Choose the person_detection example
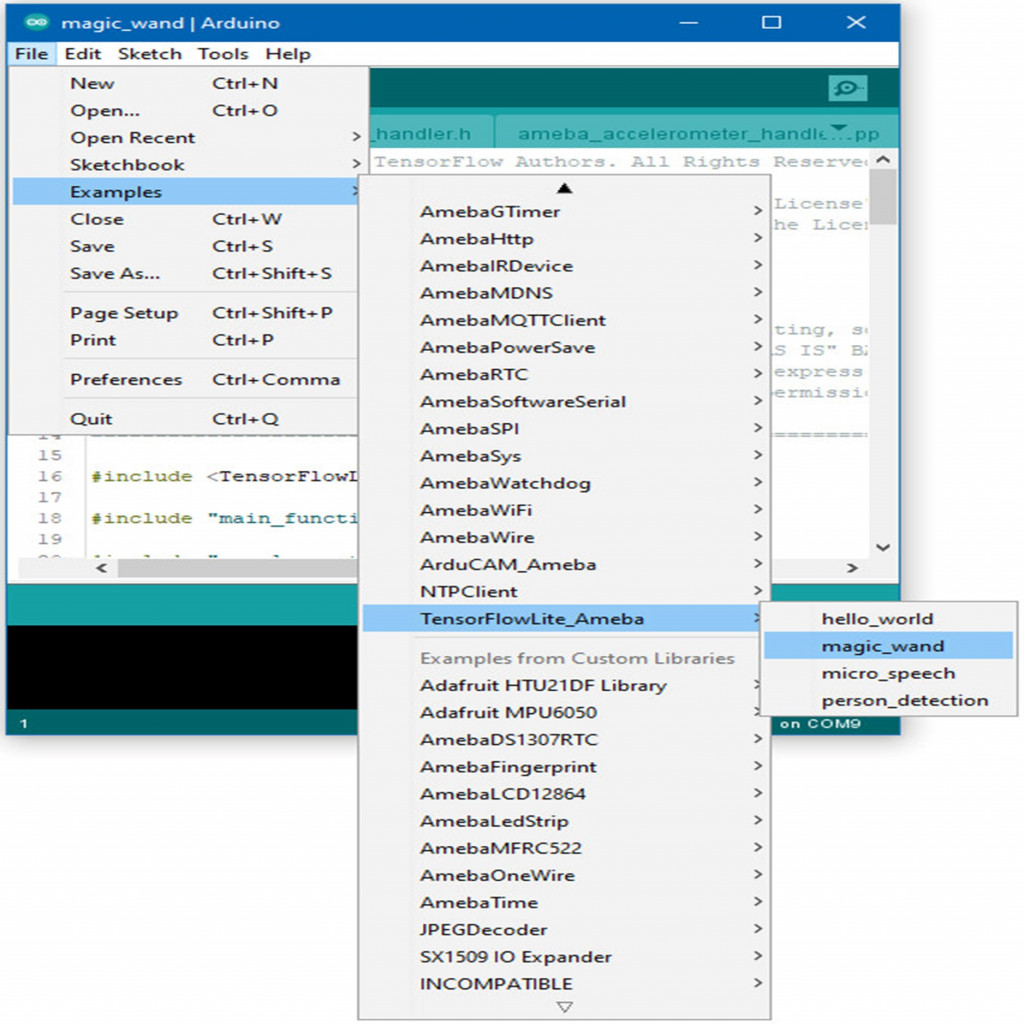The image size is (1024, 1024). pos(904,700)
